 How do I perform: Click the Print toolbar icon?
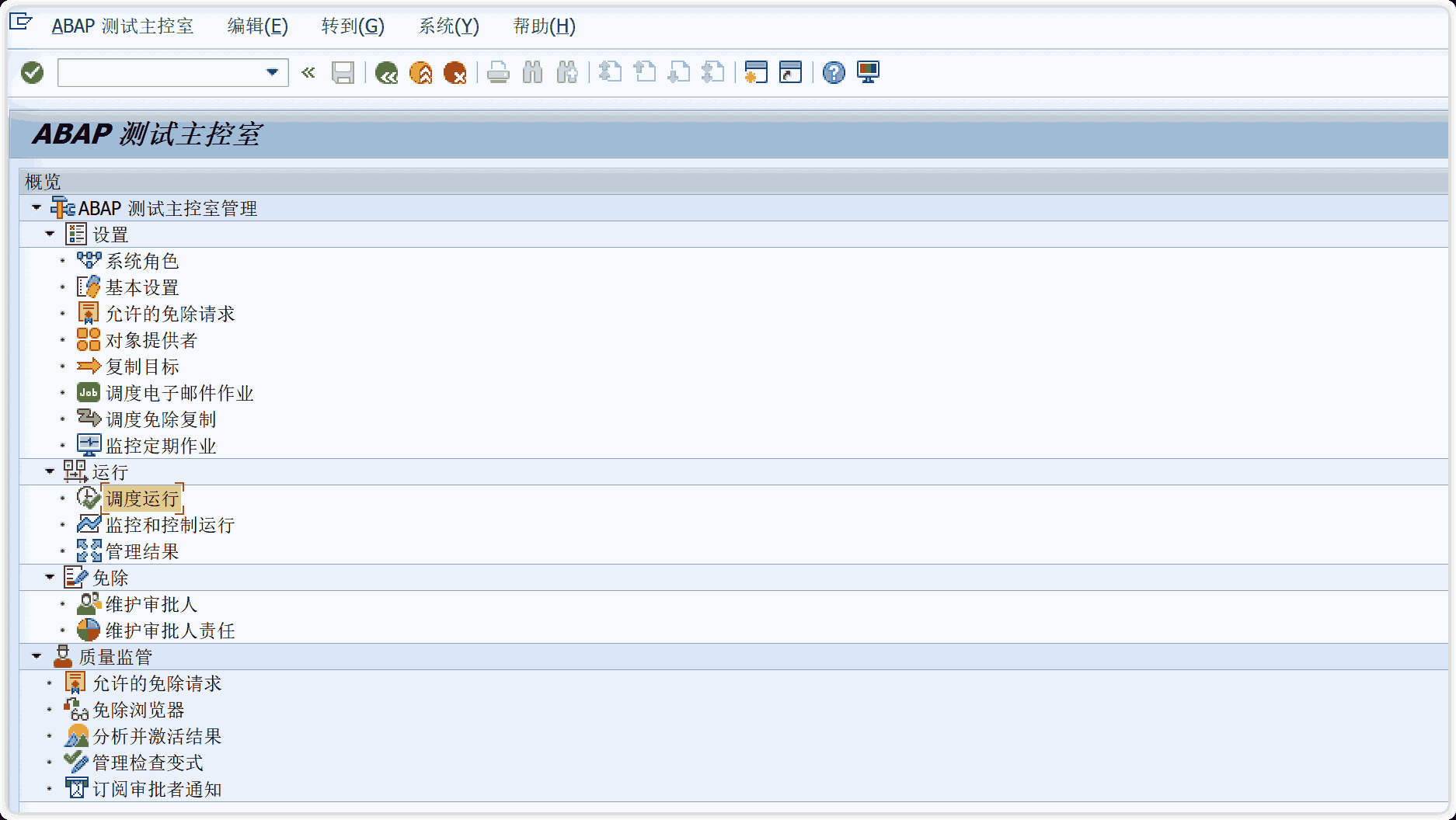click(498, 73)
